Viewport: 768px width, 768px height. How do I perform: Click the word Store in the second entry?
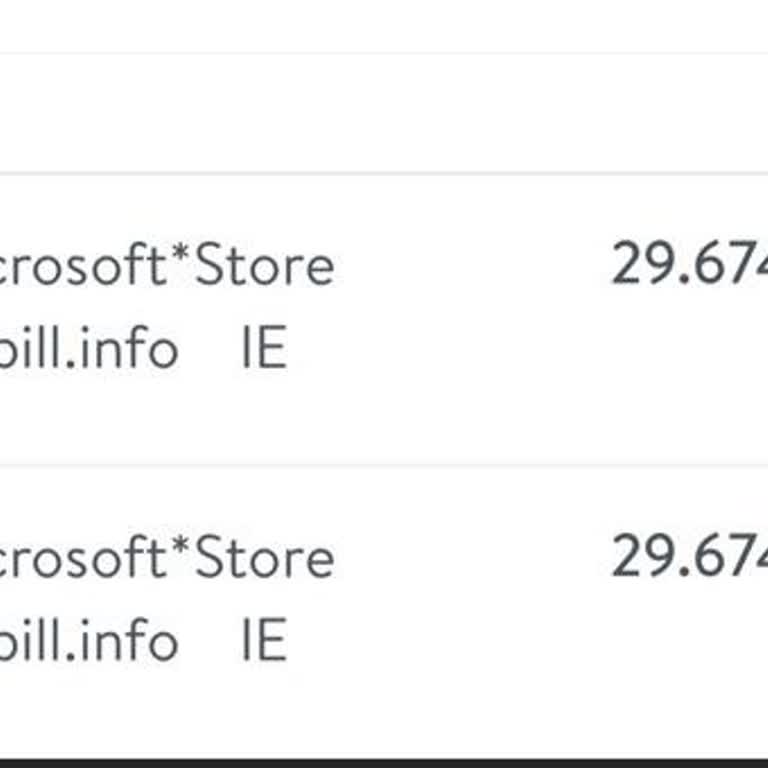265,559
